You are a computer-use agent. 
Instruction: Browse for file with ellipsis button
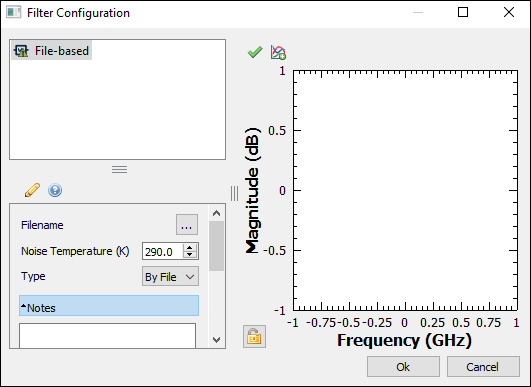coord(187,224)
